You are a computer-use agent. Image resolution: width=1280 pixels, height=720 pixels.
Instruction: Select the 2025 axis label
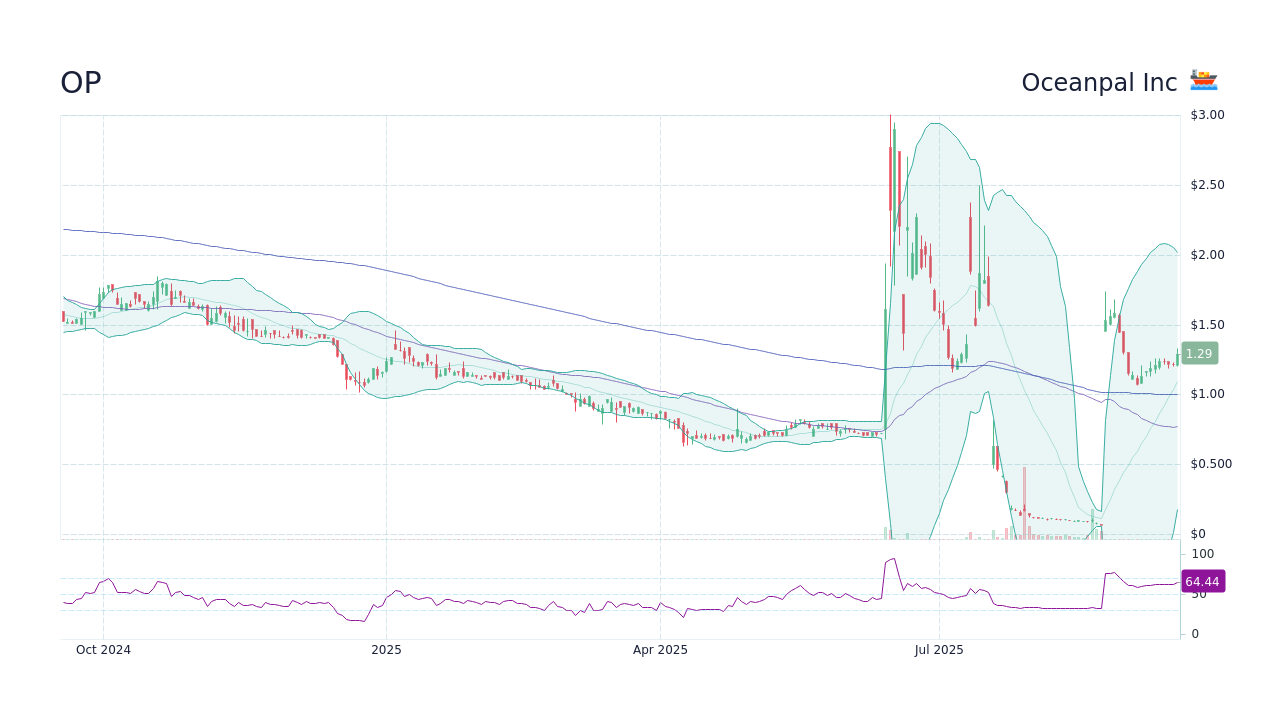click(x=386, y=649)
